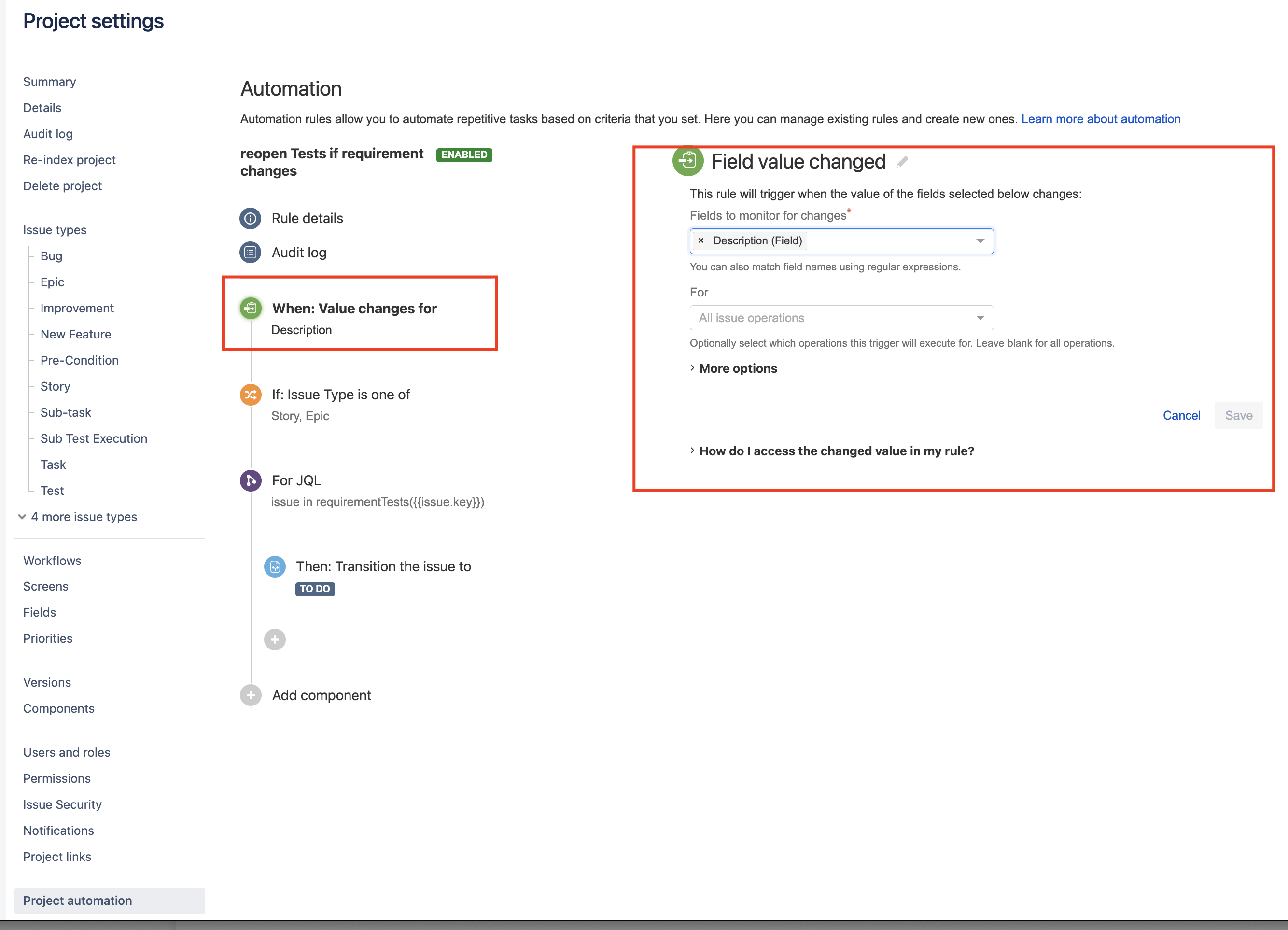
Task: Click the JQL text issue in requirementTests
Action: (378, 502)
